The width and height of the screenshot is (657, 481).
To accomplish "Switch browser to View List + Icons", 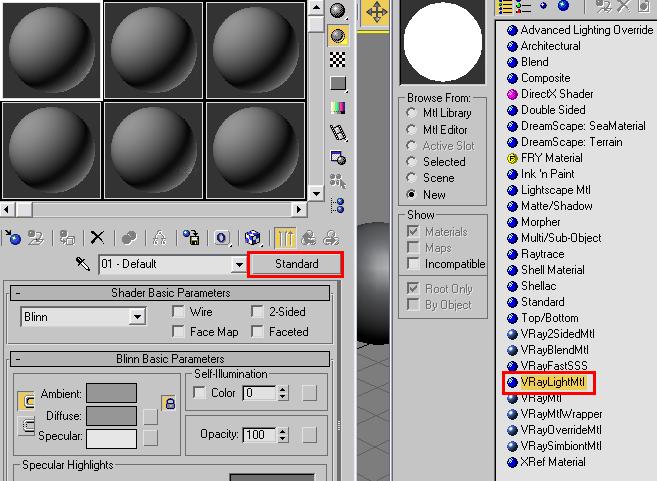I will coord(523,6).
